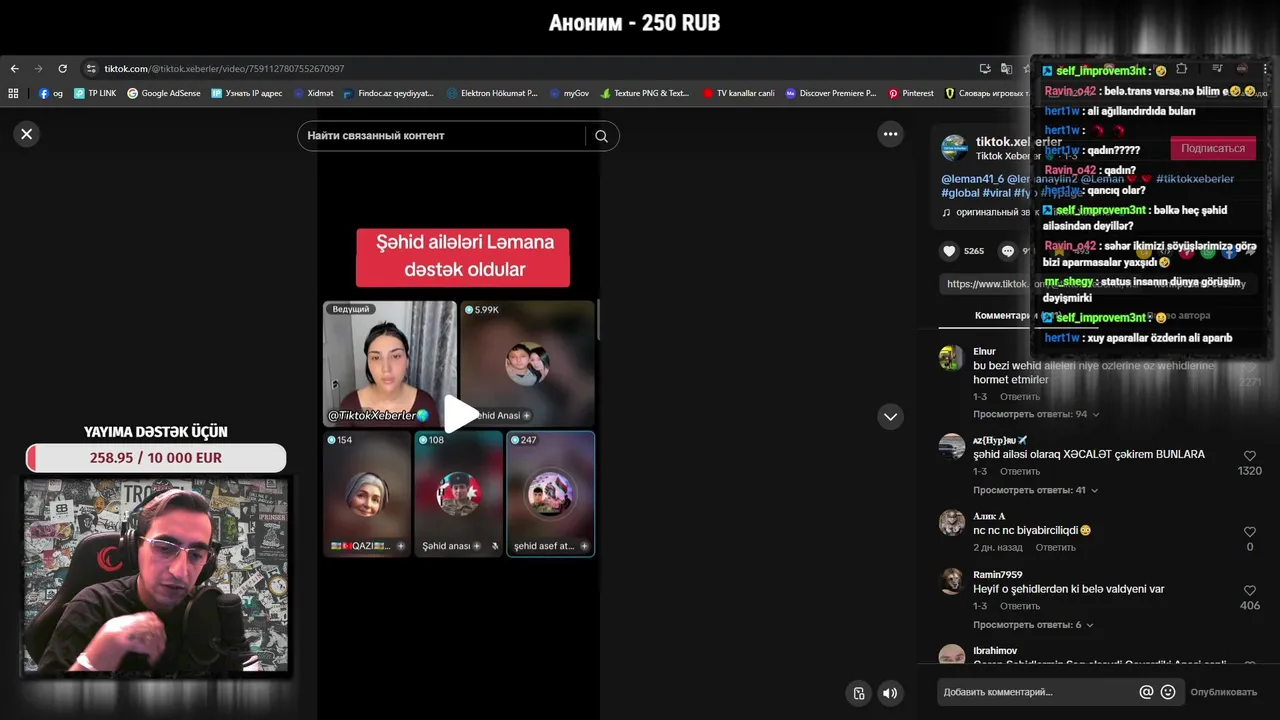Open the Elektron Hökumət bookmark
The height and width of the screenshot is (720, 1280).
[x=492, y=93]
